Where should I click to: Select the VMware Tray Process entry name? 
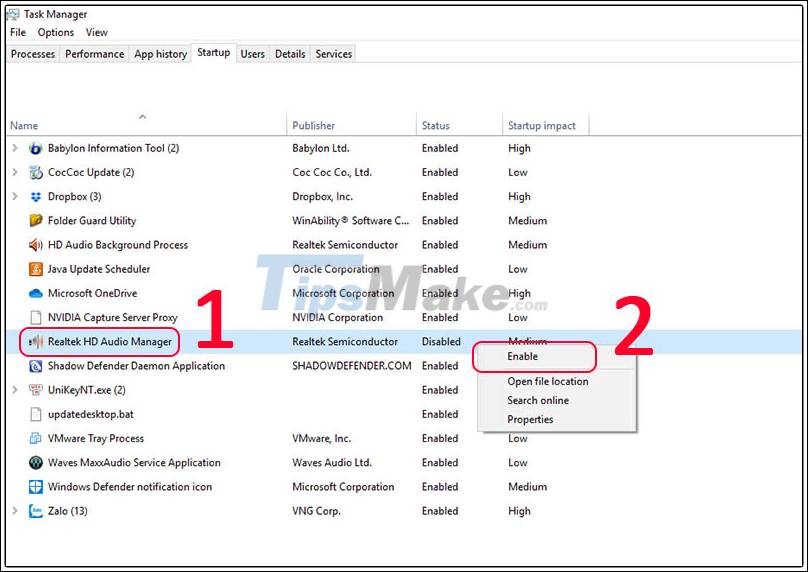pyautogui.click(x=96, y=439)
